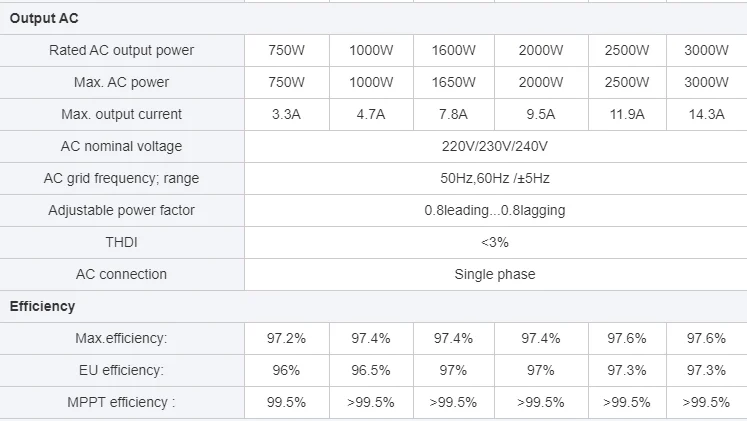Click the Max. output current label
This screenshot has width=747, height=421.
[121, 114]
